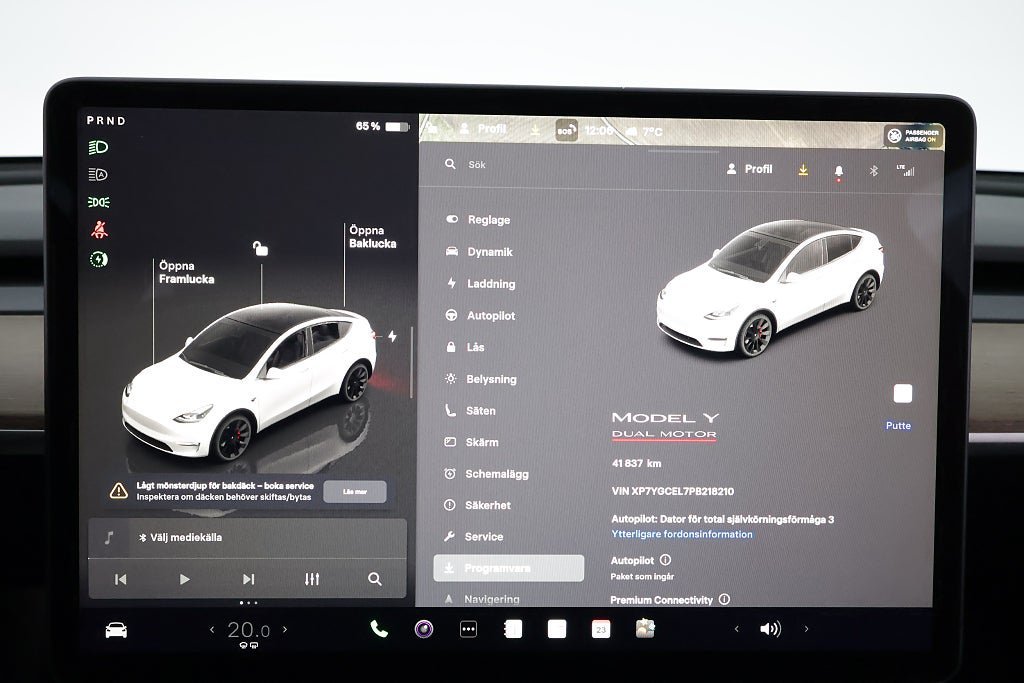The width and height of the screenshot is (1024, 683).
Task: Tap the notification bell icon
Action: (838, 171)
